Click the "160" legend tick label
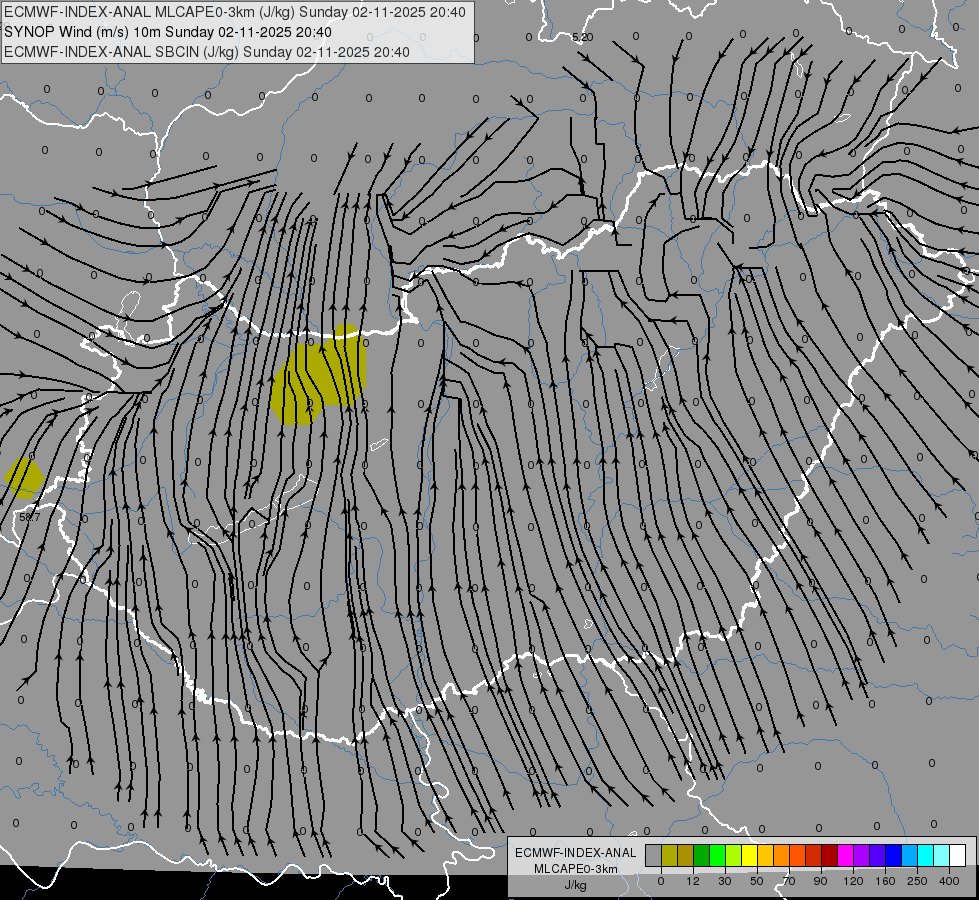 pos(885,881)
